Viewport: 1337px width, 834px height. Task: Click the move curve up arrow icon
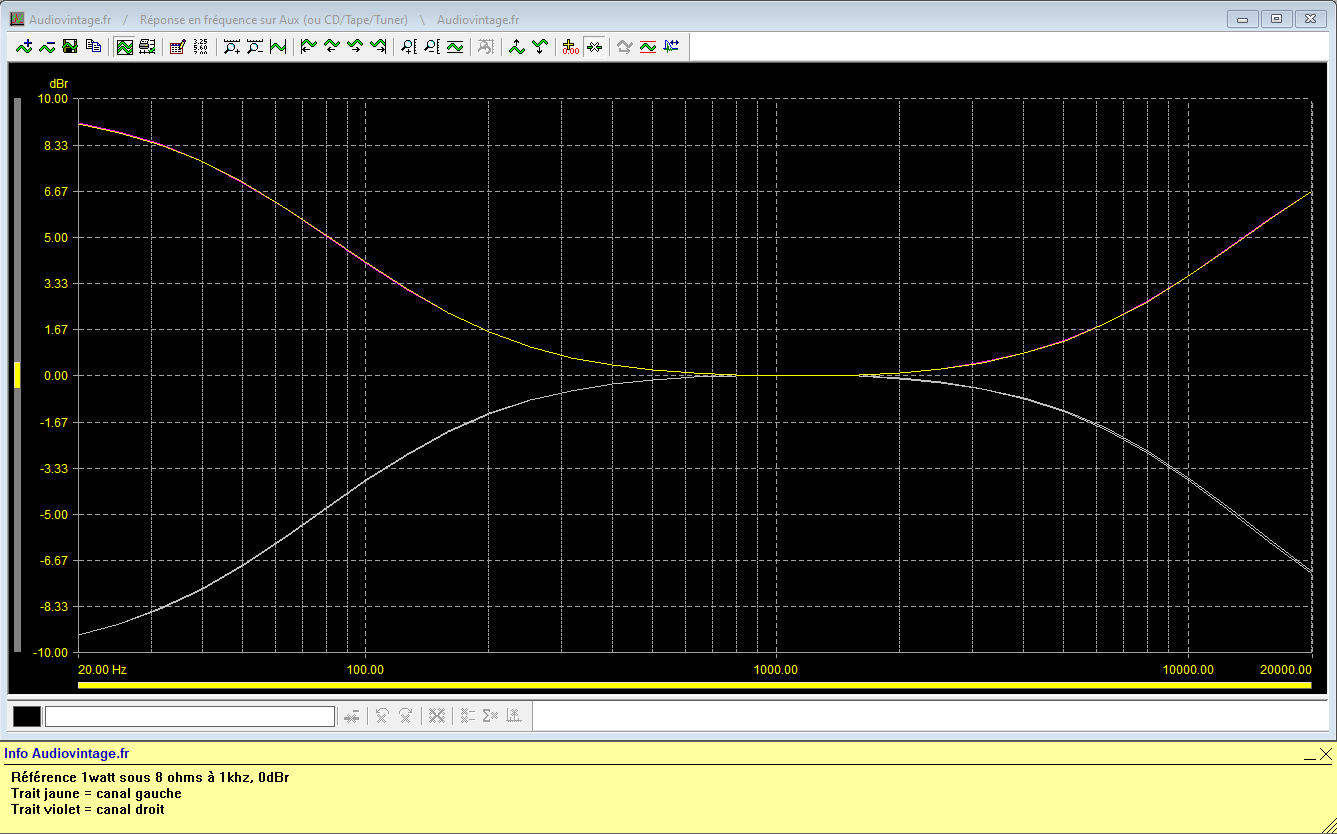tap(516, 46)
